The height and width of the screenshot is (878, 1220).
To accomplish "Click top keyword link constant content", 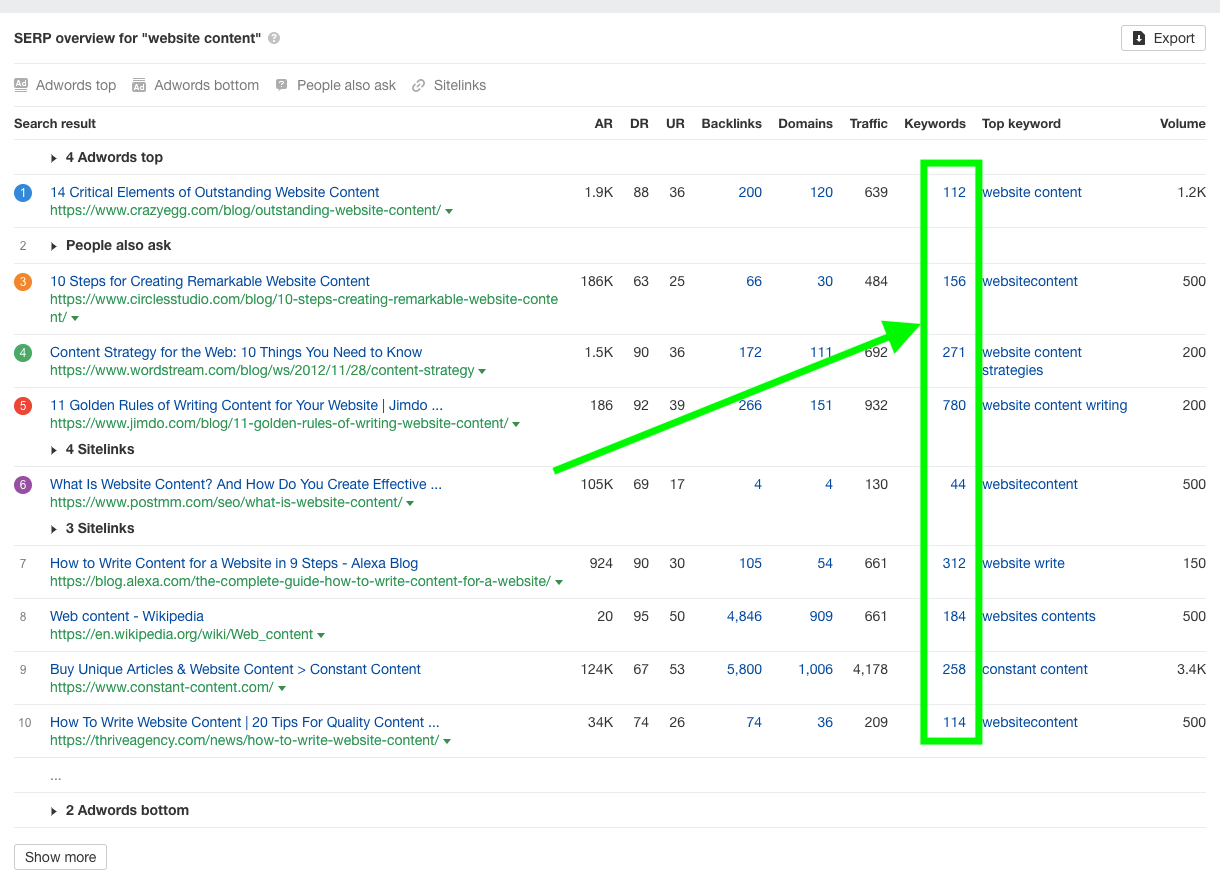I will coord(1034,669).
